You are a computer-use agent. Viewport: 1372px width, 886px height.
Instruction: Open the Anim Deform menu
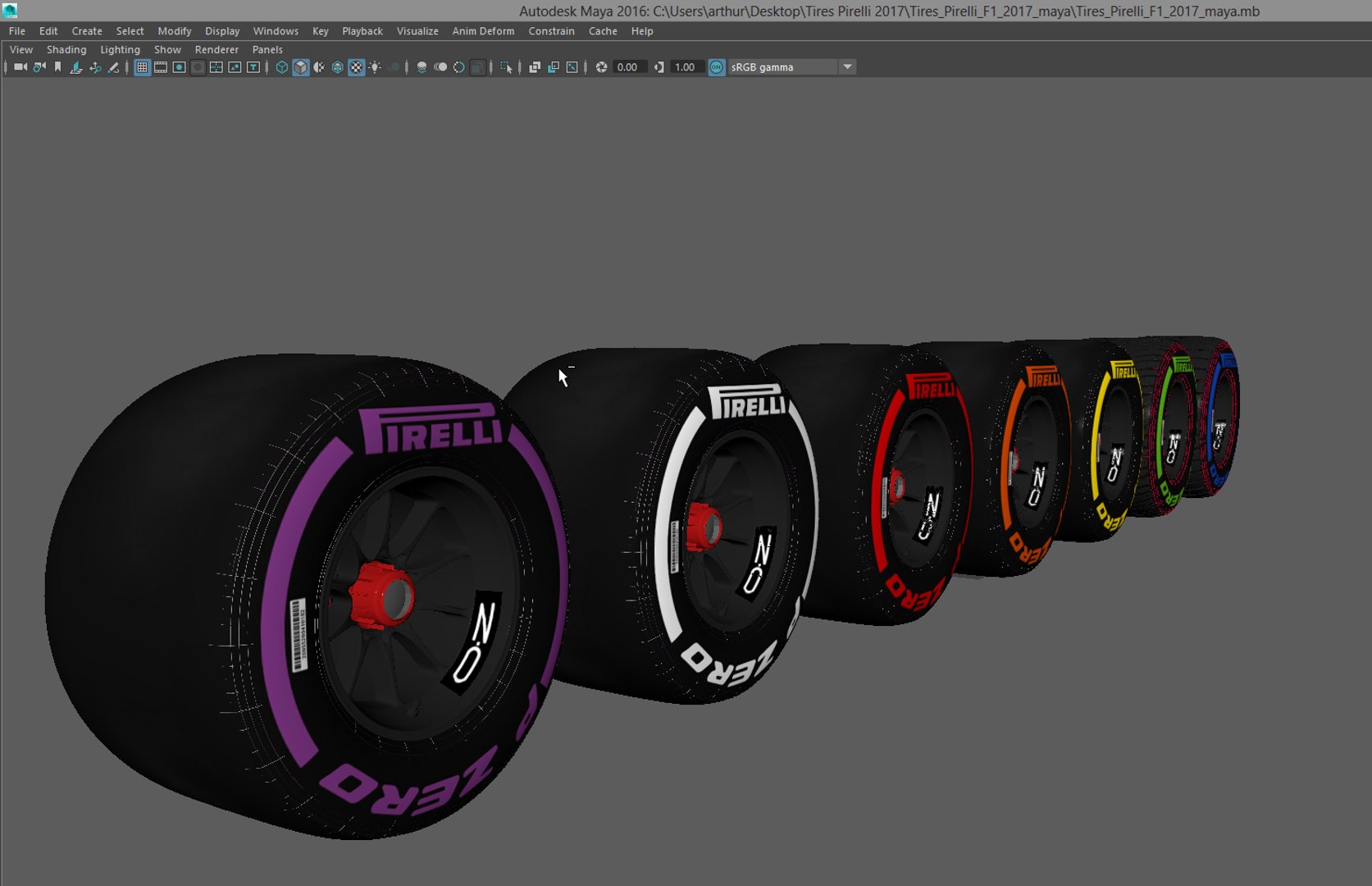point(484,31)
